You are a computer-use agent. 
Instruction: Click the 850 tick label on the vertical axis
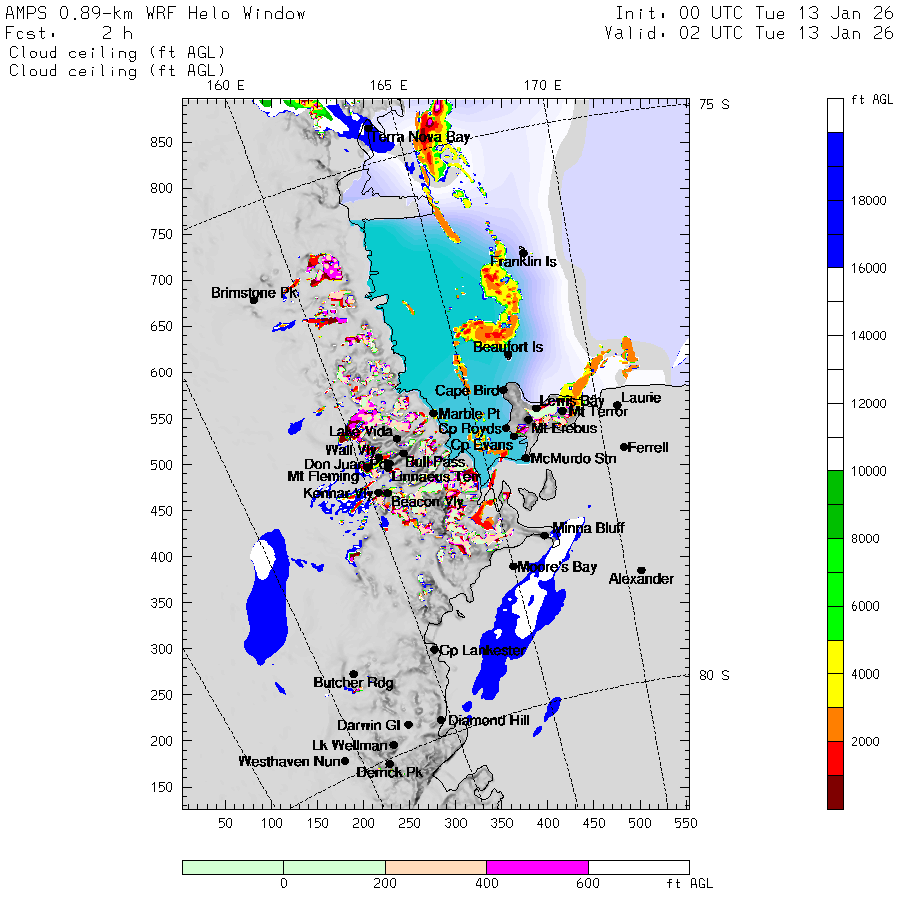pos(161,142)
